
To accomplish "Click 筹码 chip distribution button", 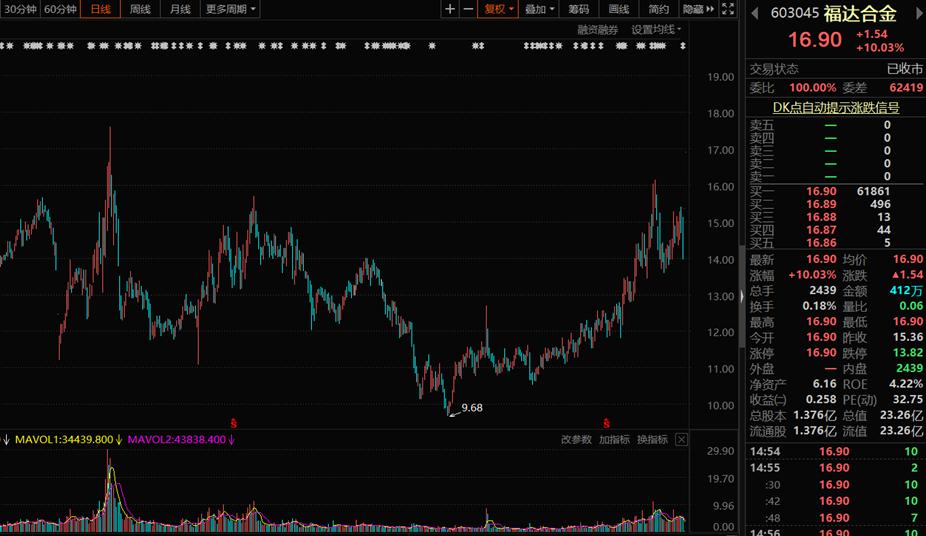I will 579,9.
